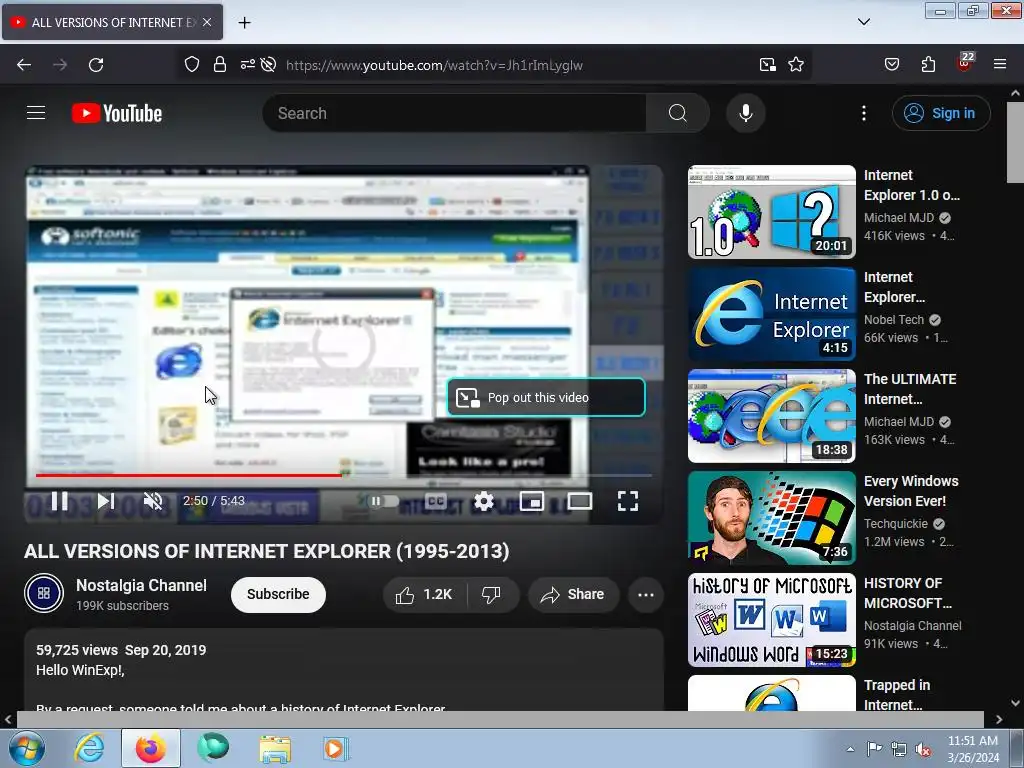
Task: Open the green taskbar application icon
Action: 213,748
